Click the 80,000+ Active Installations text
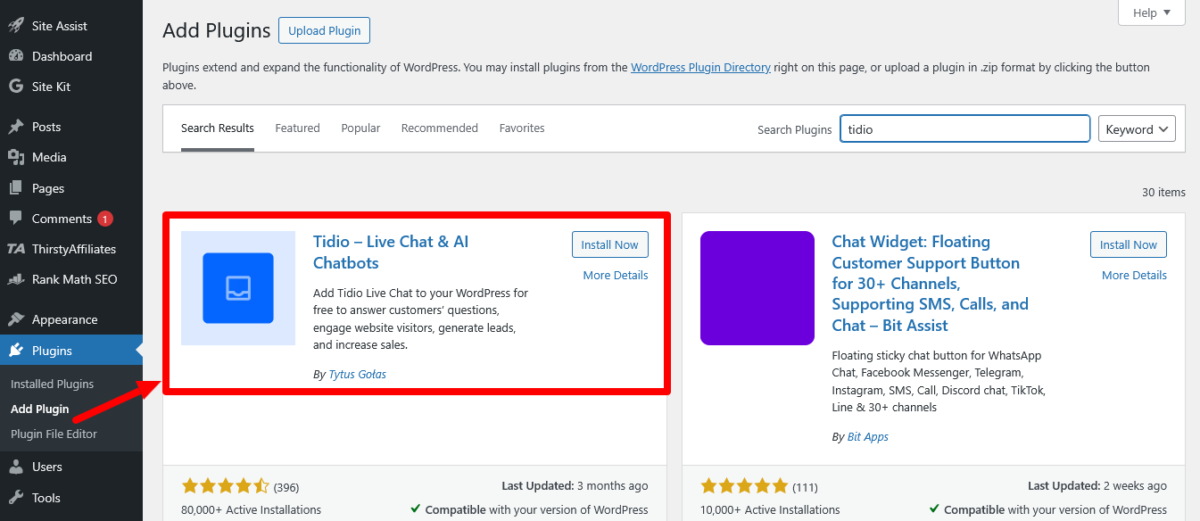Viewport: 1200px width, 521px height. (x=251, y=510)
